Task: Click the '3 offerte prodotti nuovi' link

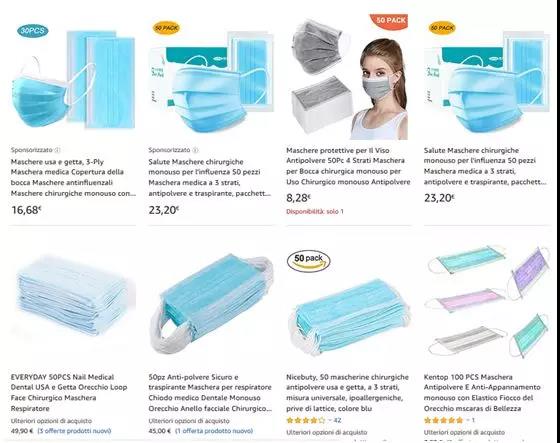Action: (74, 431)
